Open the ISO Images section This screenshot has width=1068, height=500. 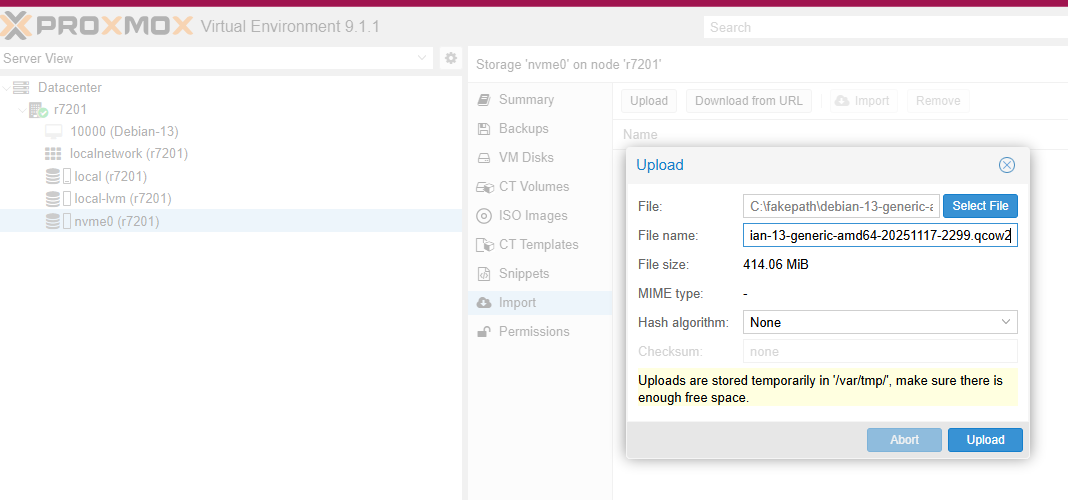pos(532,216)
